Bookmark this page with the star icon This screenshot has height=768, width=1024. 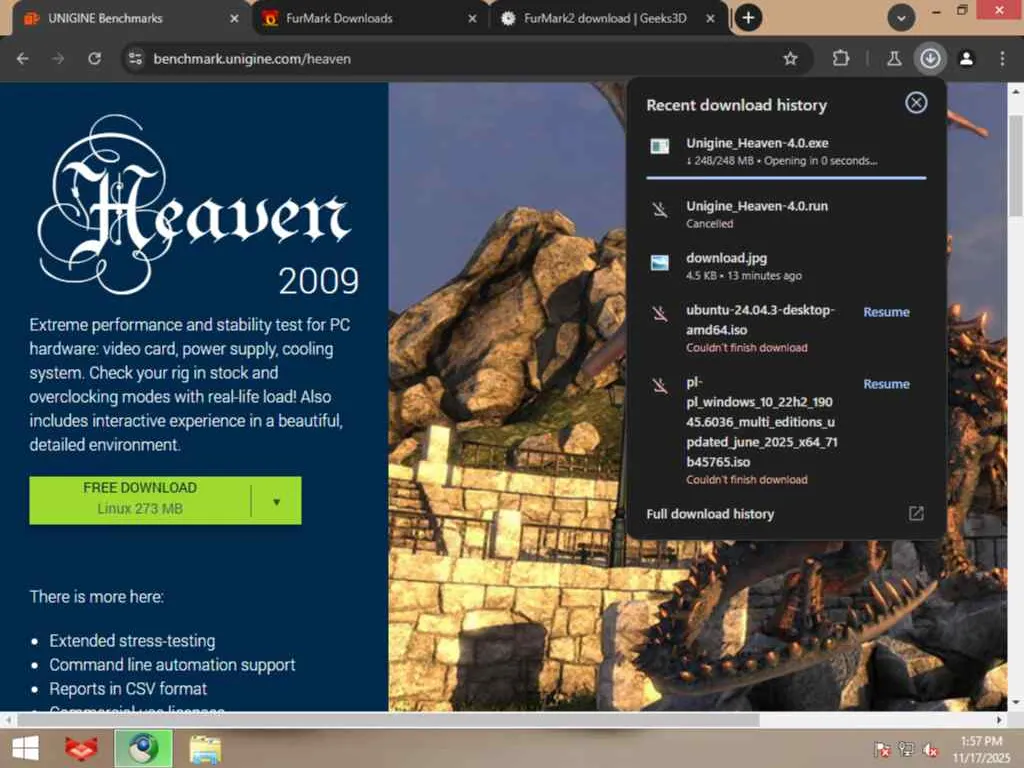[790, 59]
